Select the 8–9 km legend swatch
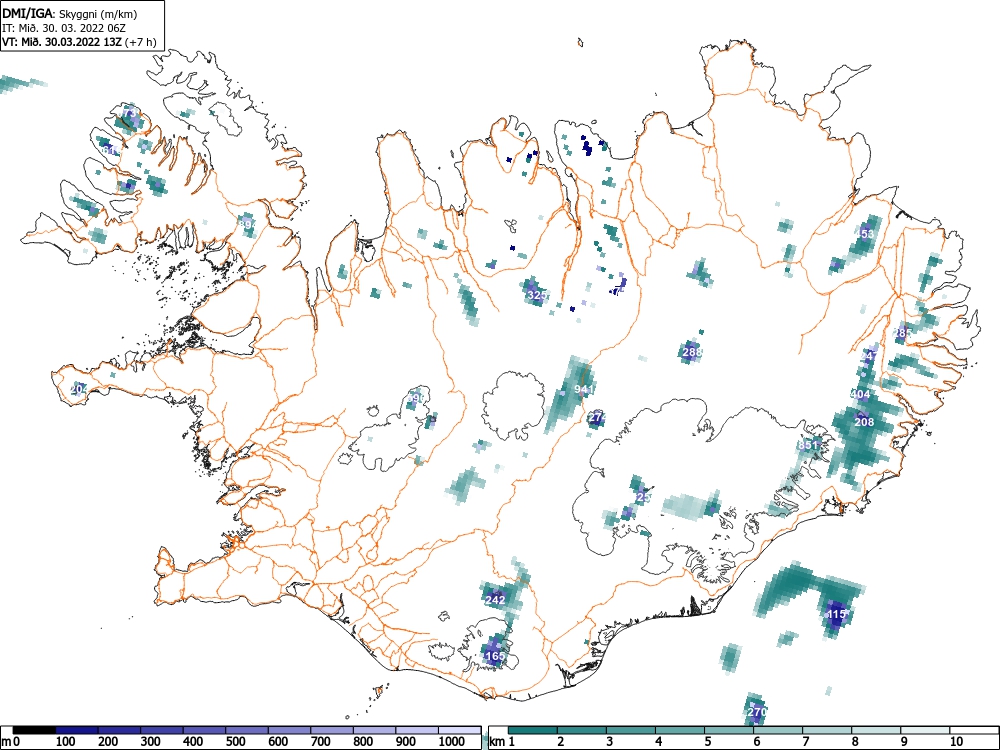This screenshot has height=750, width=1000. [876, 730]
